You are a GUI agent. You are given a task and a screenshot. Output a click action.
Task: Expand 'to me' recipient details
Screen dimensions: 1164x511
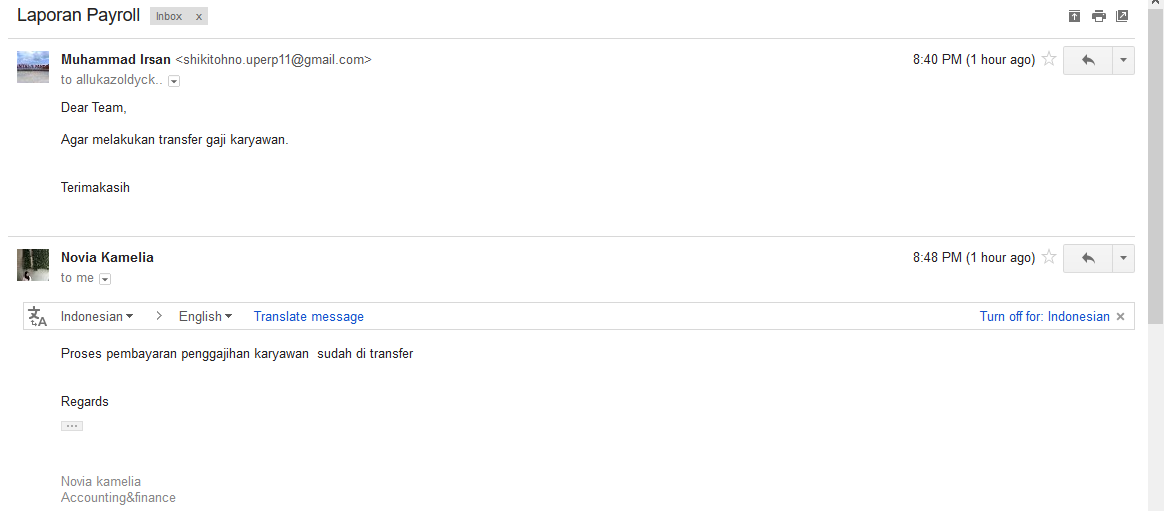coord(105,279)
